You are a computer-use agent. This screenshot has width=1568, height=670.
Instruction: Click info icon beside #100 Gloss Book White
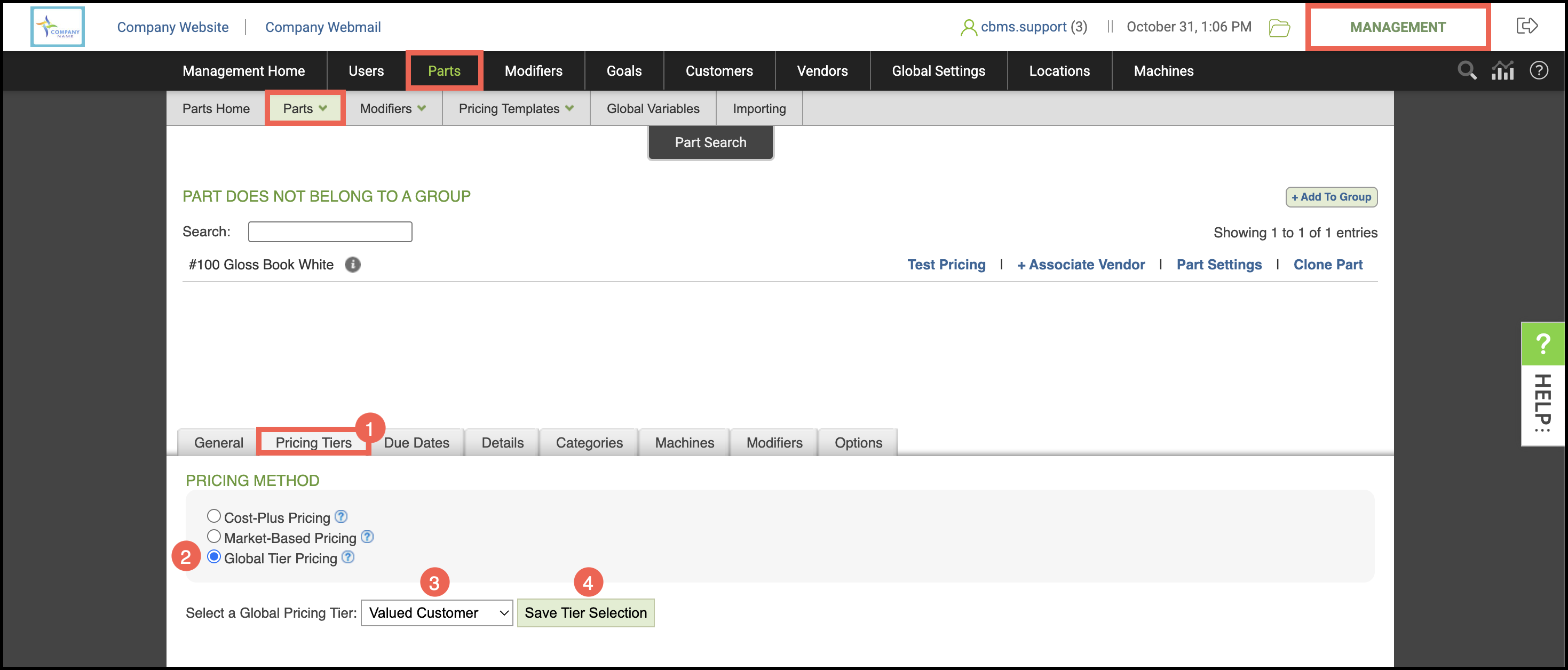[352, 265]
